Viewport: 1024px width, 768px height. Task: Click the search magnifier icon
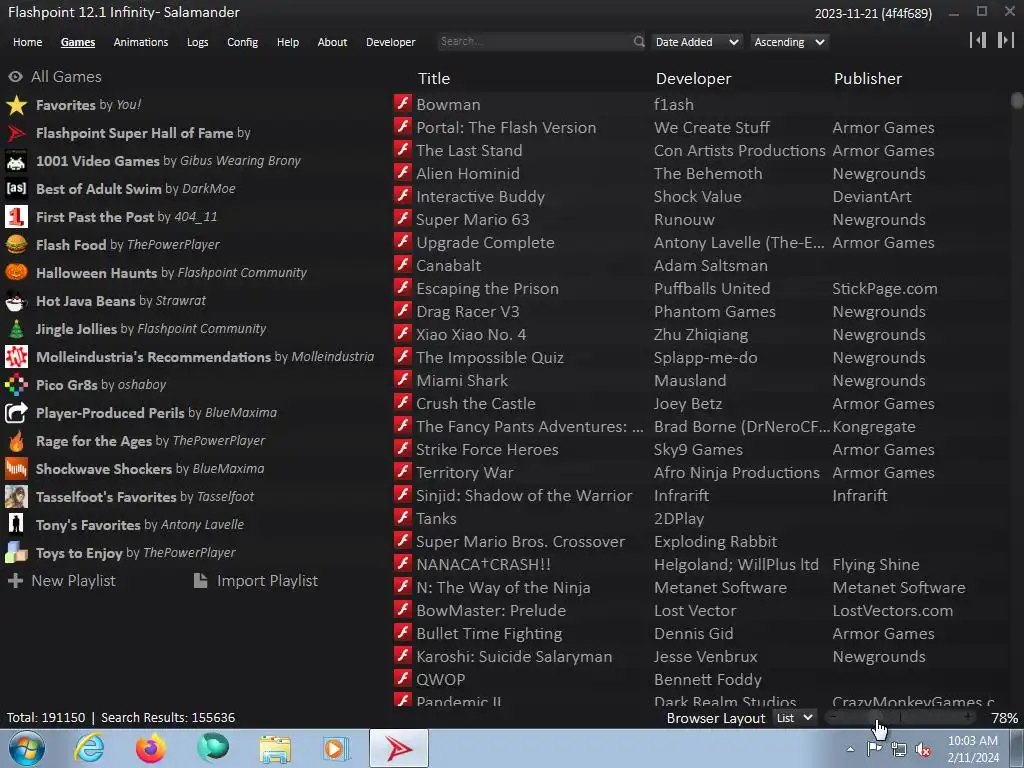tap(639, 41)
